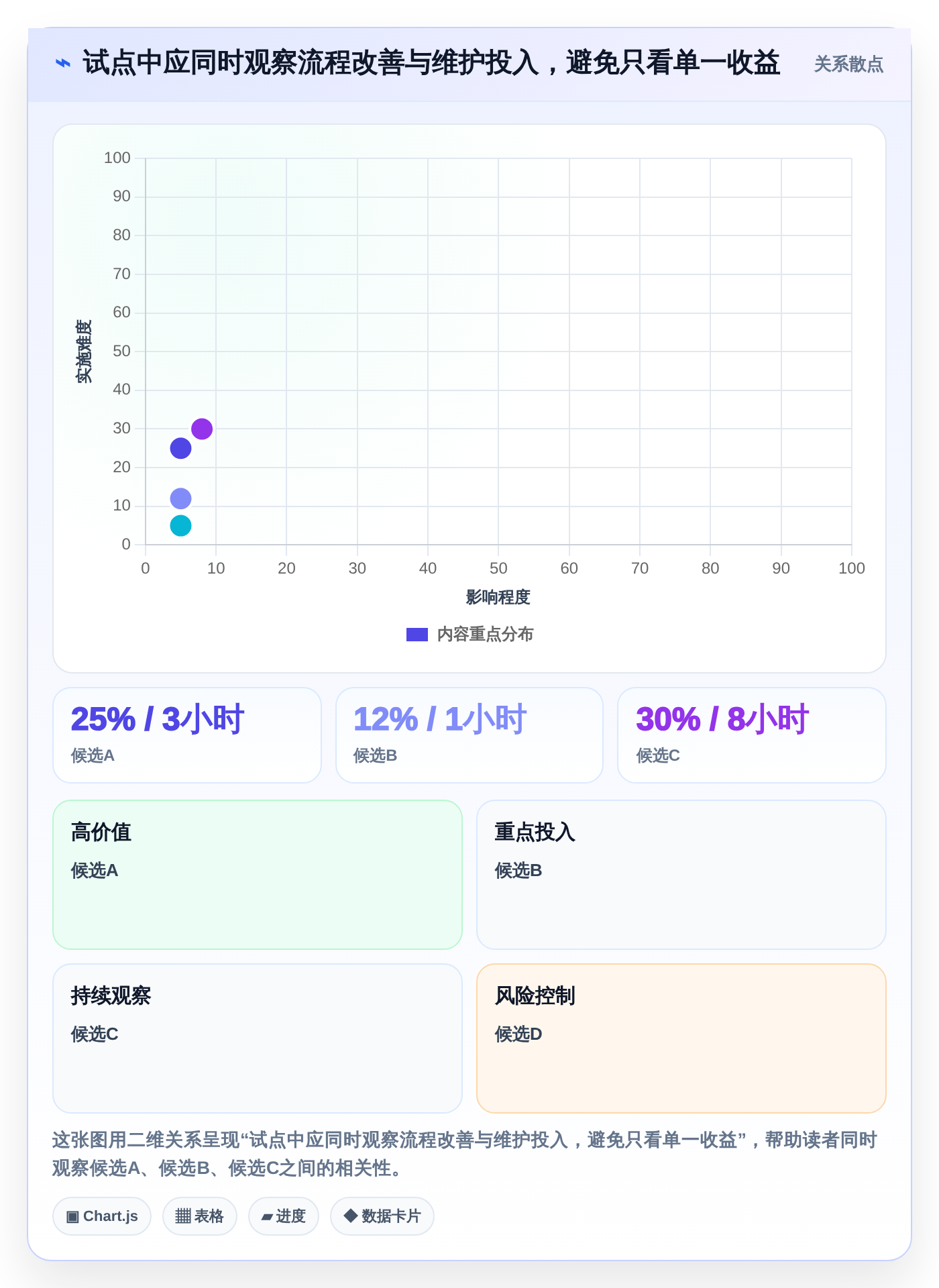Click the Chart.js chip square icon

pos(72,1216)
